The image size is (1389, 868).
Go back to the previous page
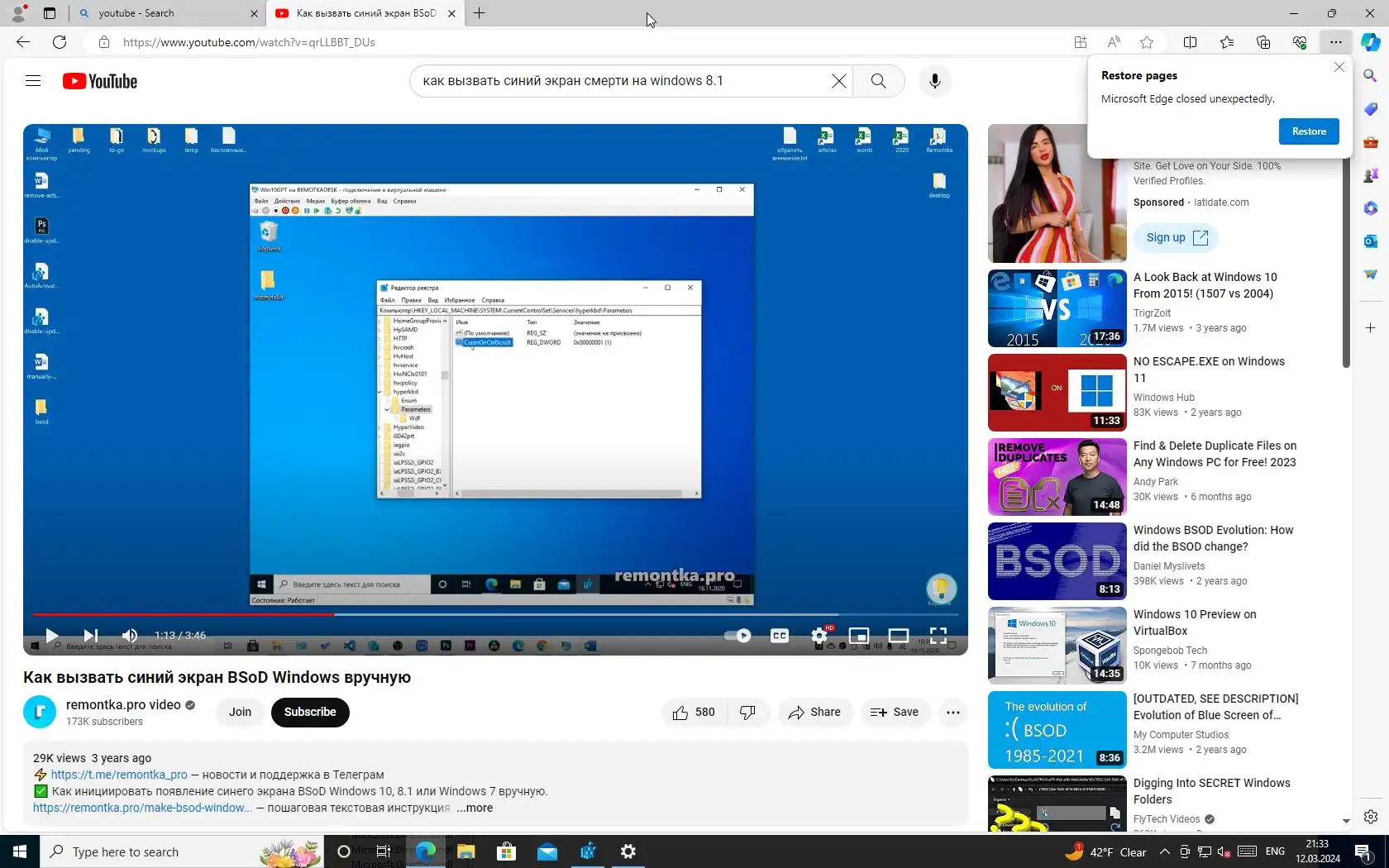pyautogui.click(x=23, y=42)
